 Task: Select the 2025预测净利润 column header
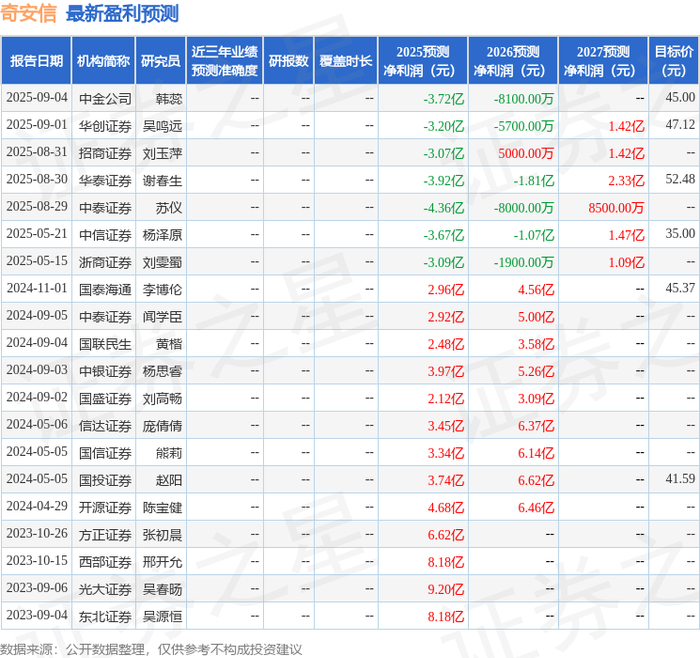(423, 61)
